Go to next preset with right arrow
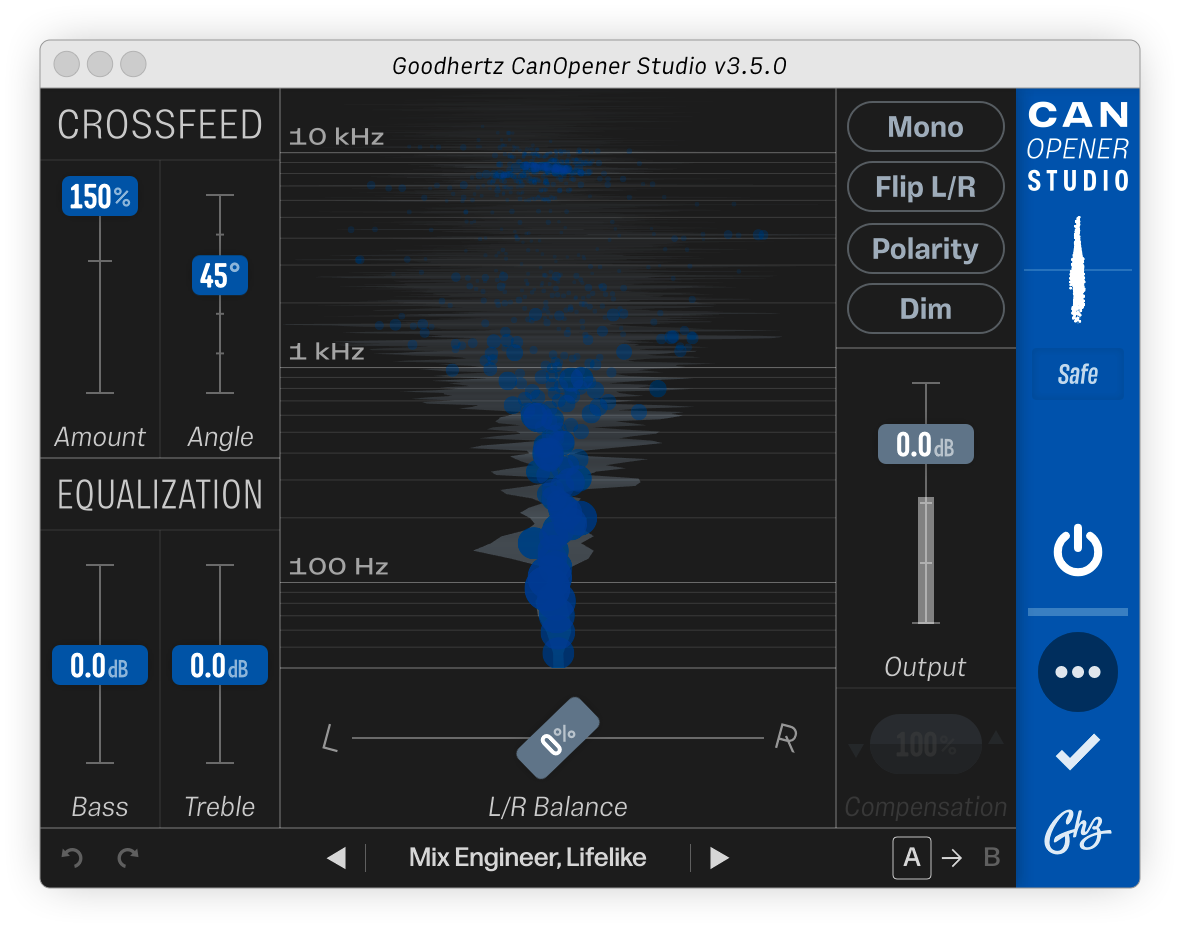1180x928 pixels. [719, 858]
